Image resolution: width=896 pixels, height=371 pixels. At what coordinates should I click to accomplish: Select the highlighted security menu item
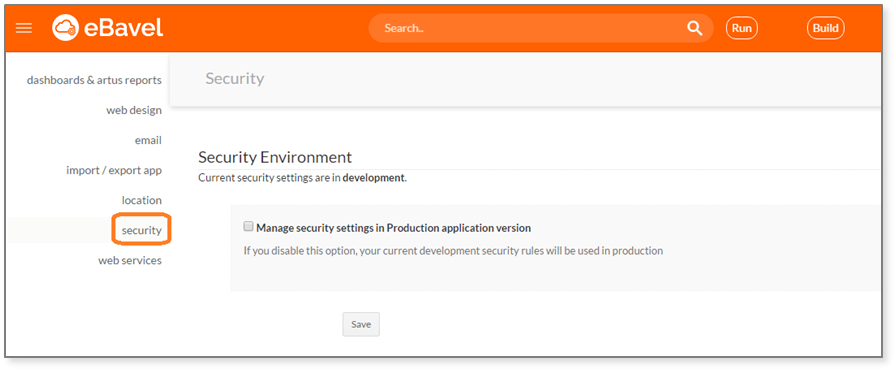(x=141, y=230)
